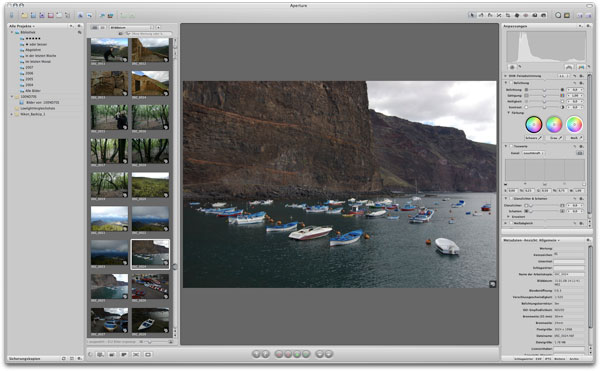Viewport: 600px width, 371px height.
Task: Click the green rating button
Action: pos(297,354)
